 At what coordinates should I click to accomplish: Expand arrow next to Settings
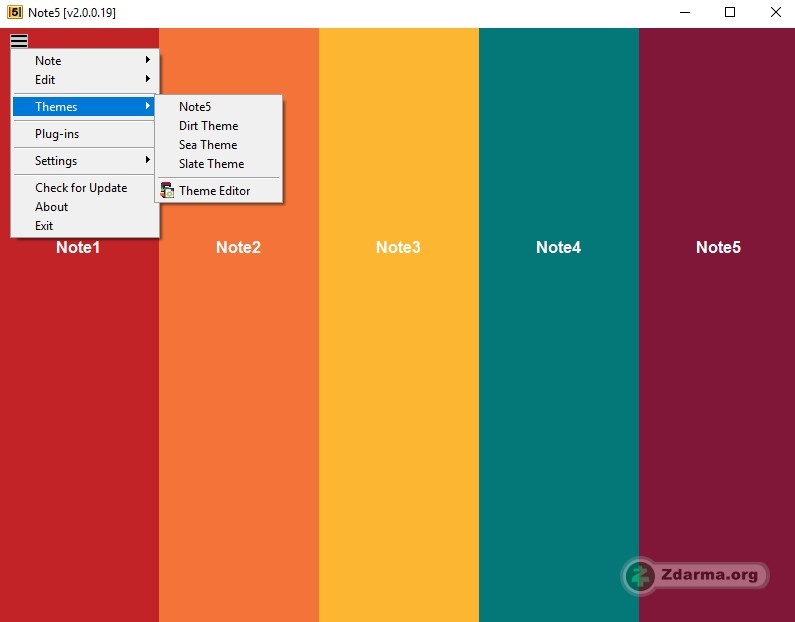[x=148, y=160]
